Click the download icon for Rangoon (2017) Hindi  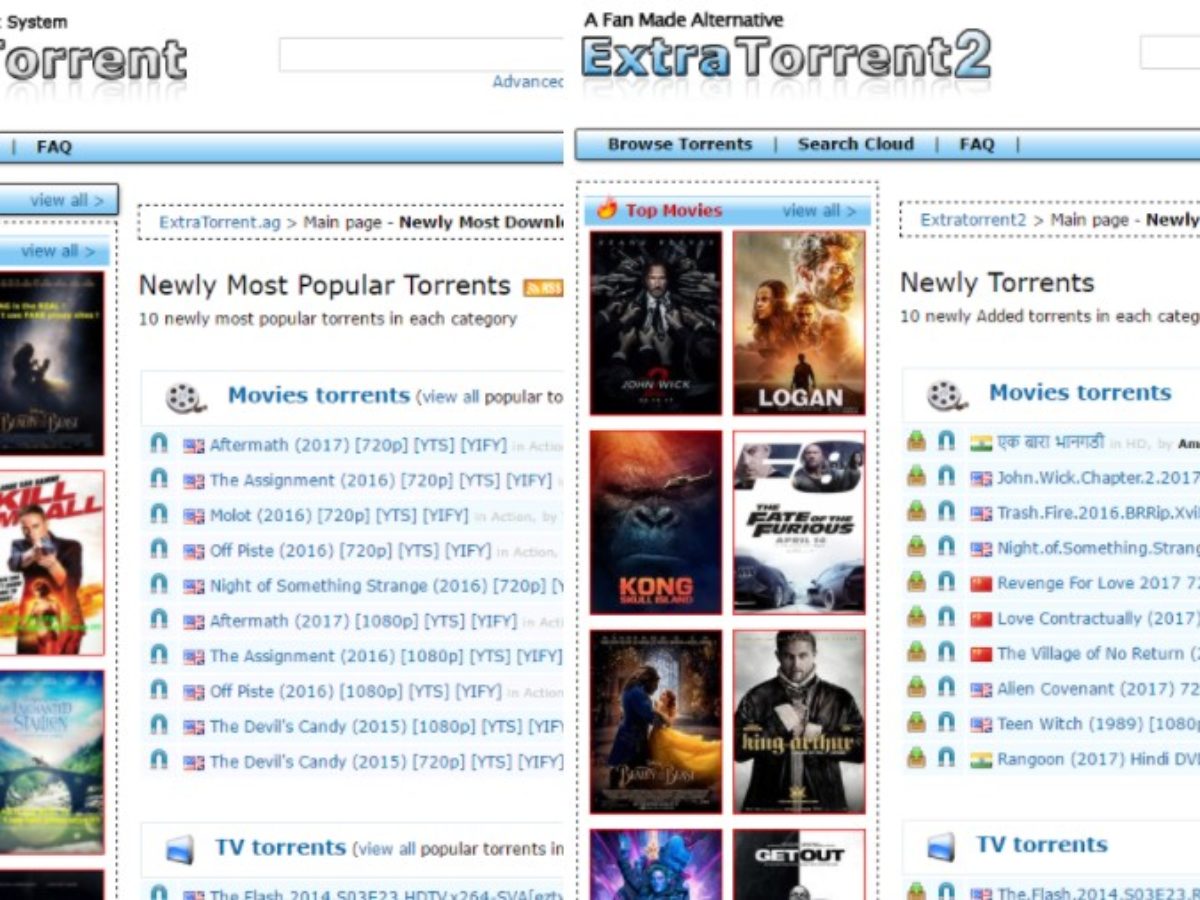point(916,758)
